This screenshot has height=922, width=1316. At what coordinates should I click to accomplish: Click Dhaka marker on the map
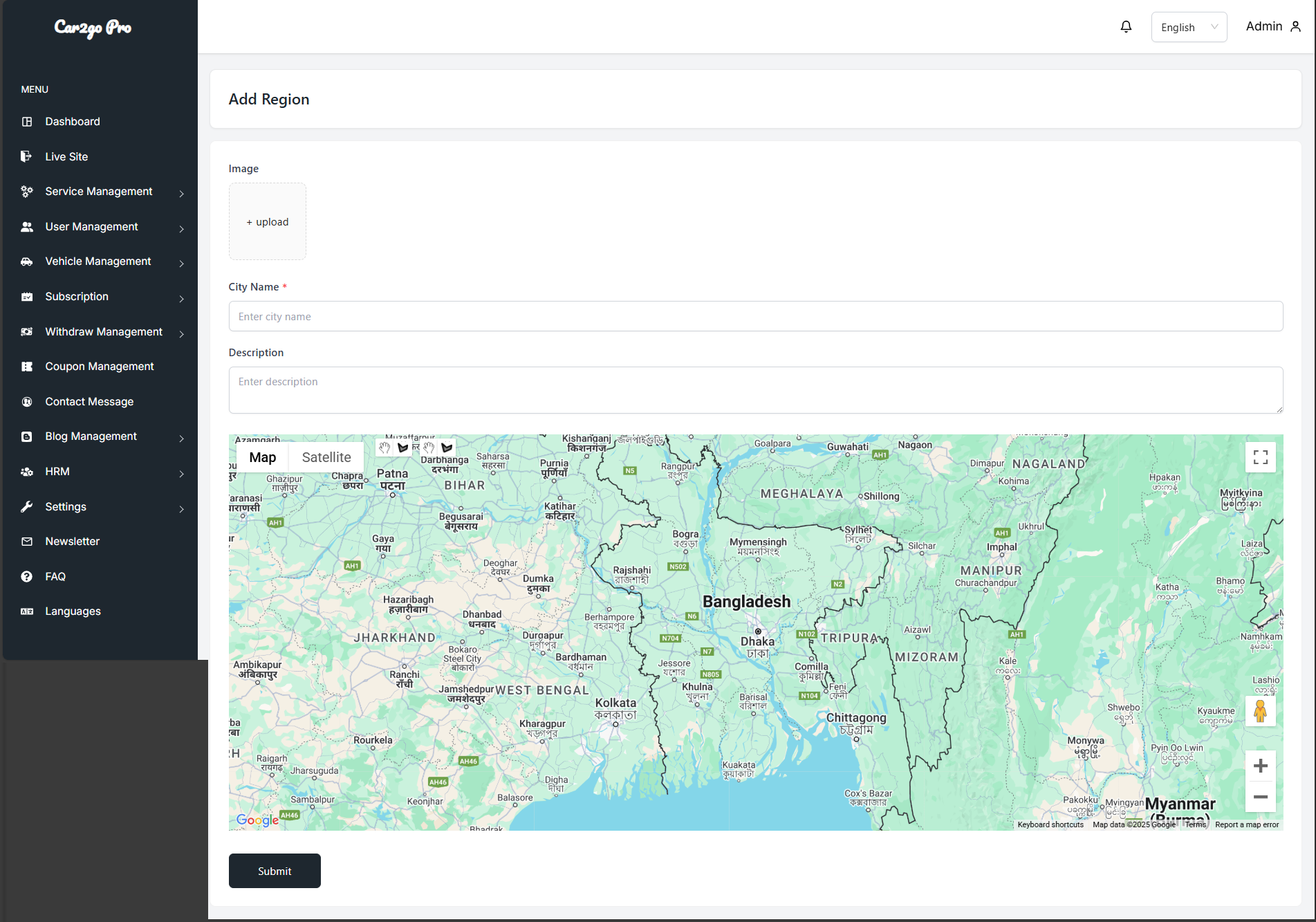point(758,631)
